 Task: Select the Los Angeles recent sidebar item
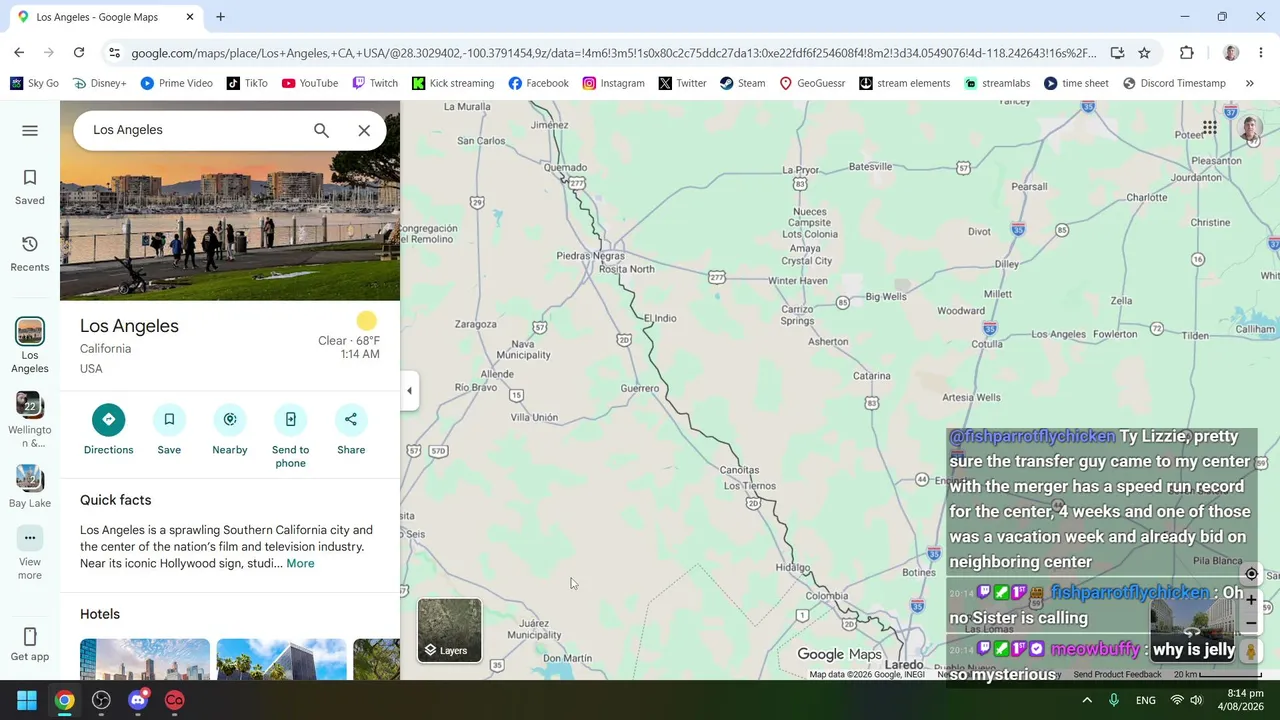[x=30, y=346]
